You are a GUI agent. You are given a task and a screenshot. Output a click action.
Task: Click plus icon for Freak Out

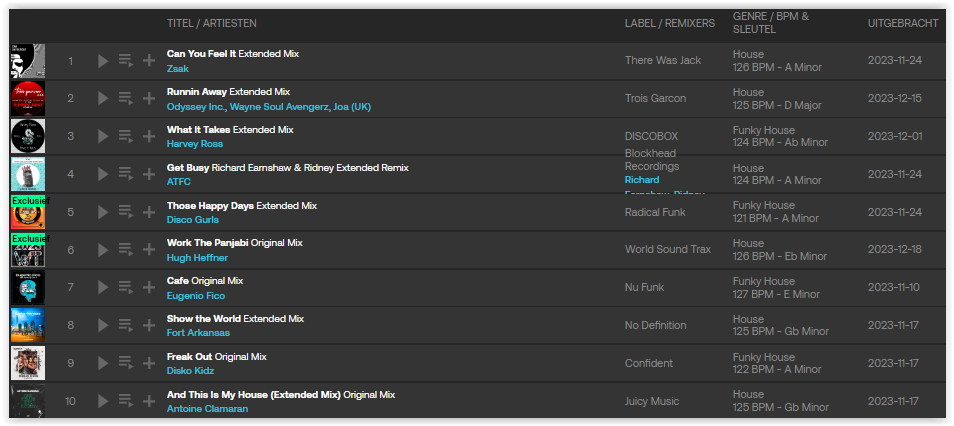click(x=149, y=363)
